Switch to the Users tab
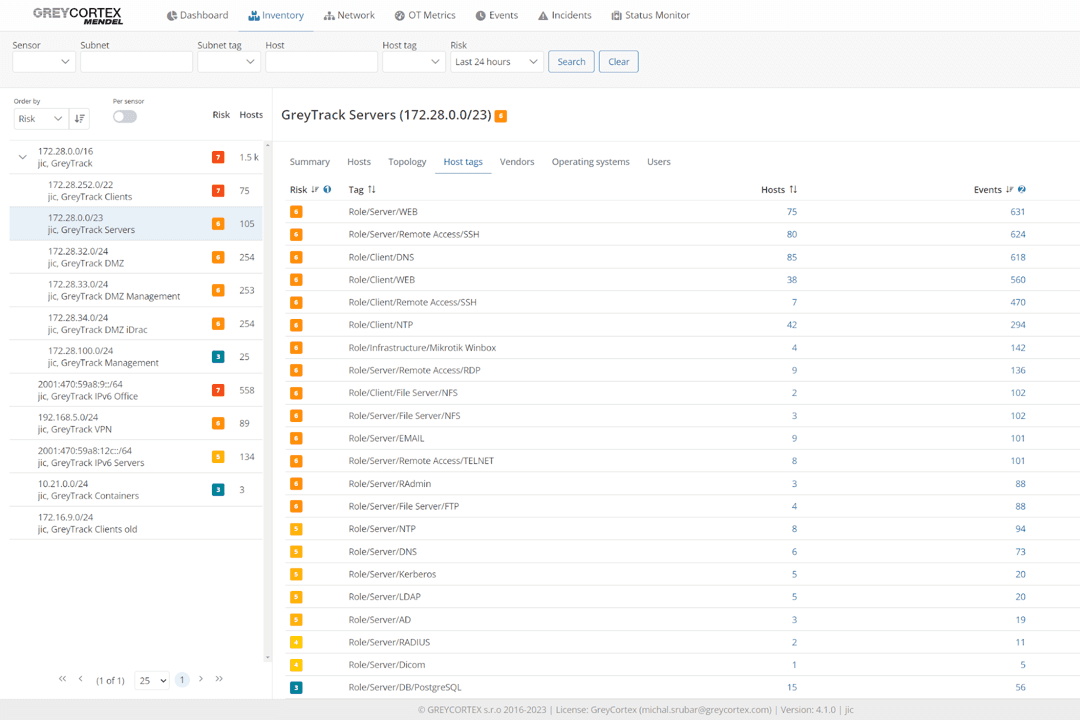 tap(658, 162)
